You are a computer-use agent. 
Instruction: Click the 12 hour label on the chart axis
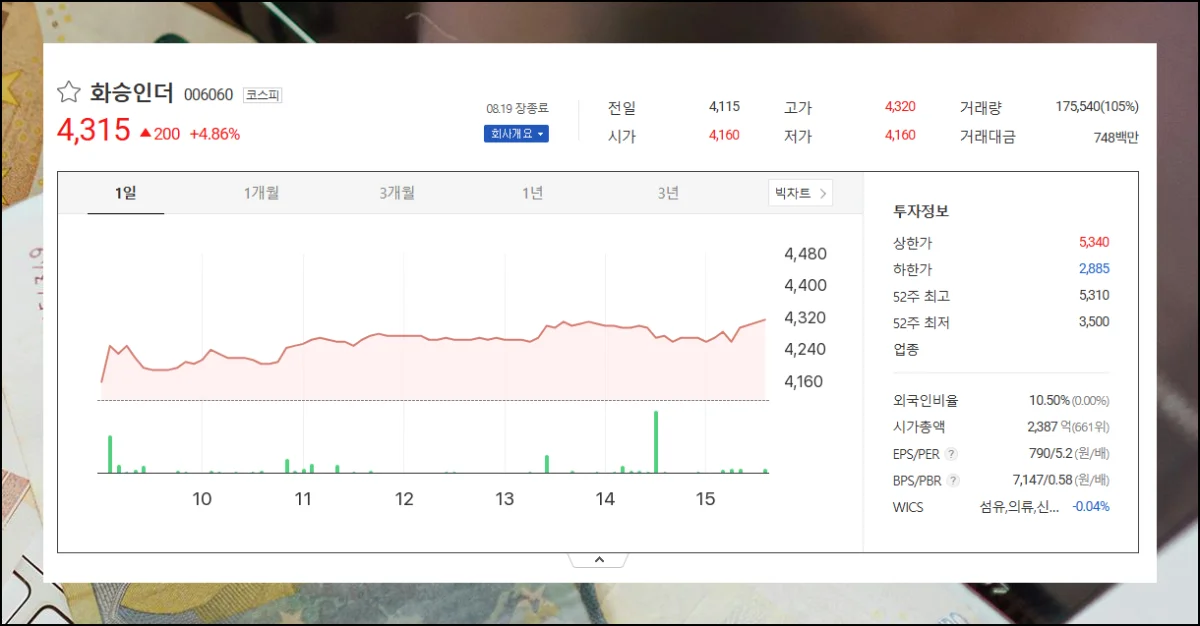(404, 499)
